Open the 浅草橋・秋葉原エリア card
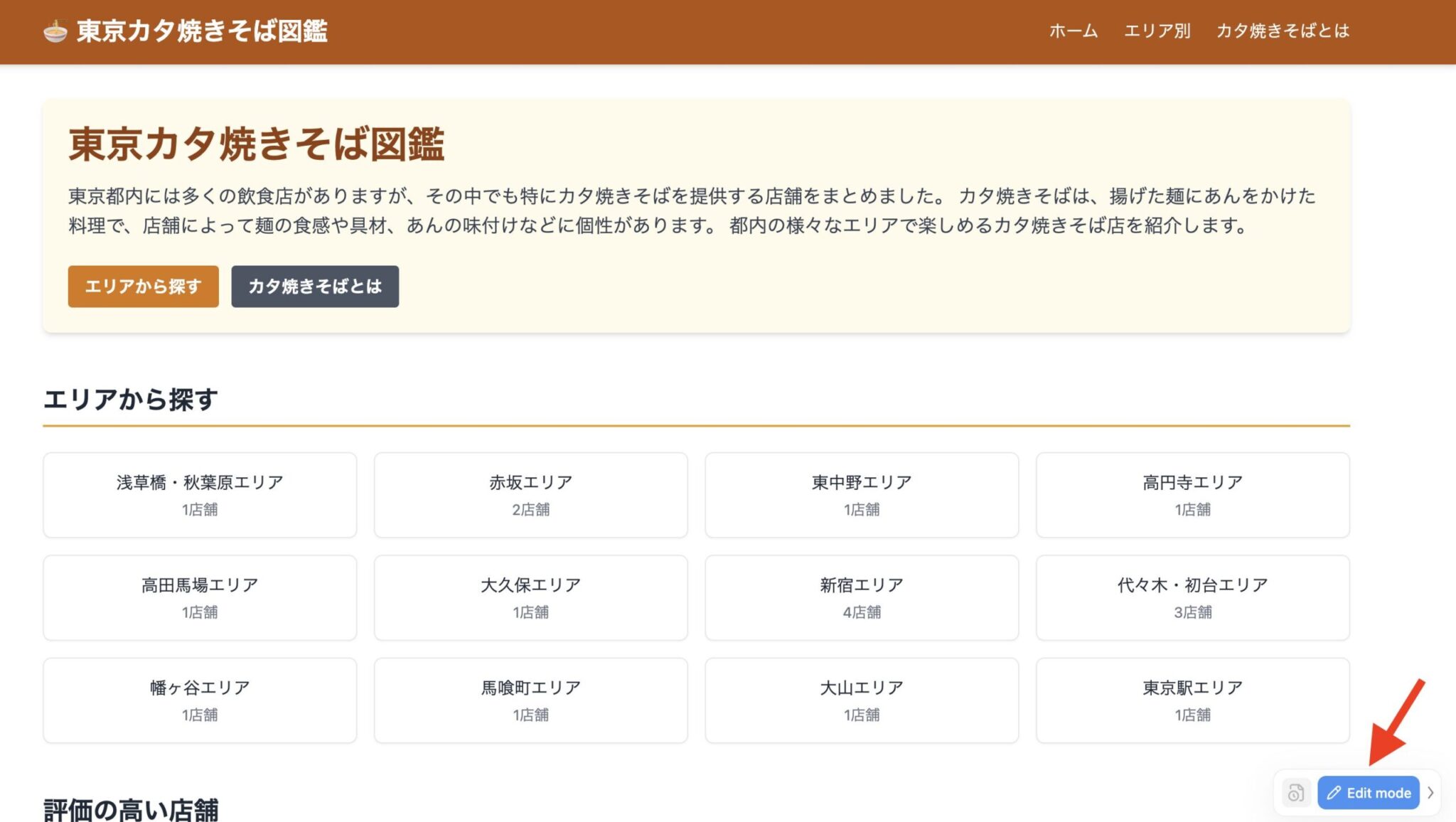 click(x=199, y=494)
